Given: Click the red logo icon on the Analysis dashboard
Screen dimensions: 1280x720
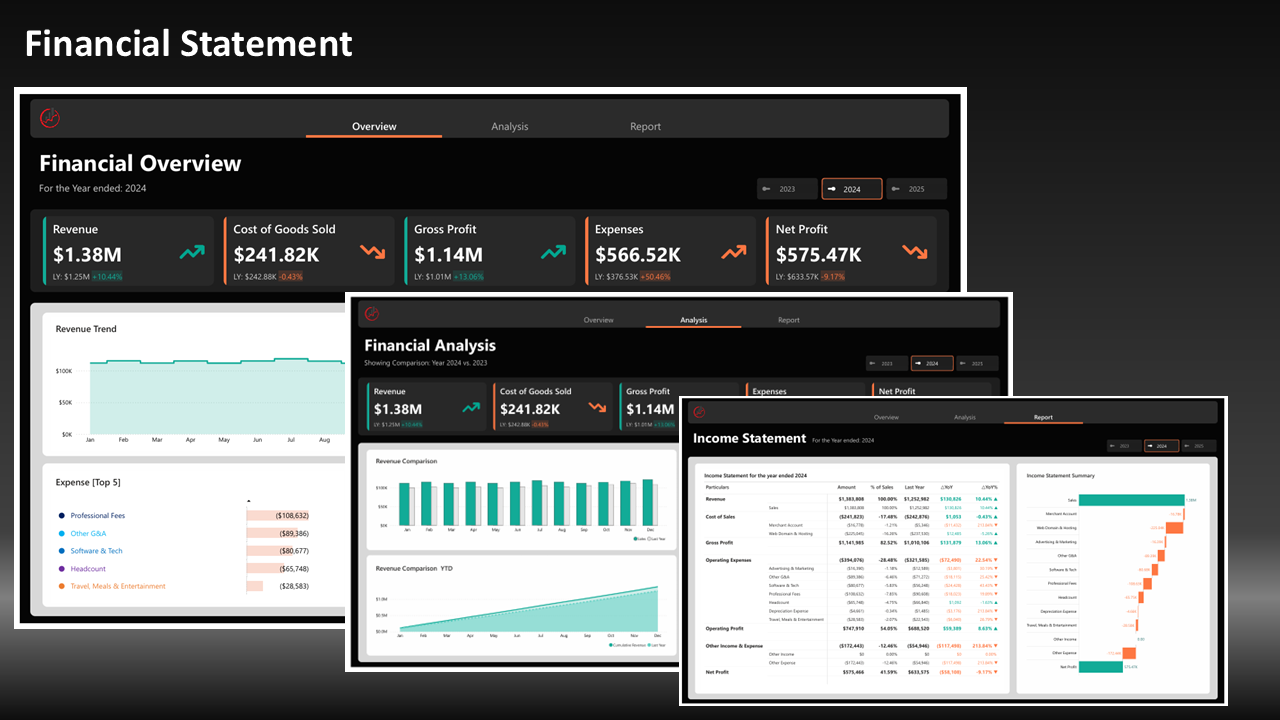Looking at the screenshot, I should pos(372,314).
